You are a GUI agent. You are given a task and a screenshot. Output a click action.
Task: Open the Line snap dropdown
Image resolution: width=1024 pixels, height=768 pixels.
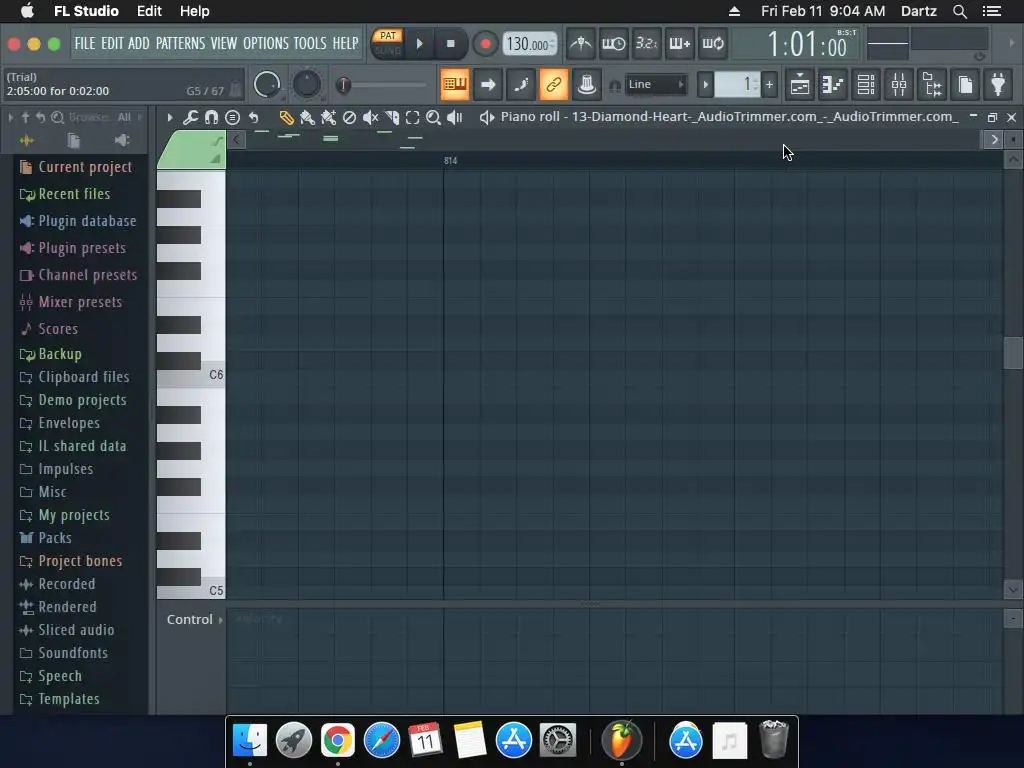click(656, 84)
